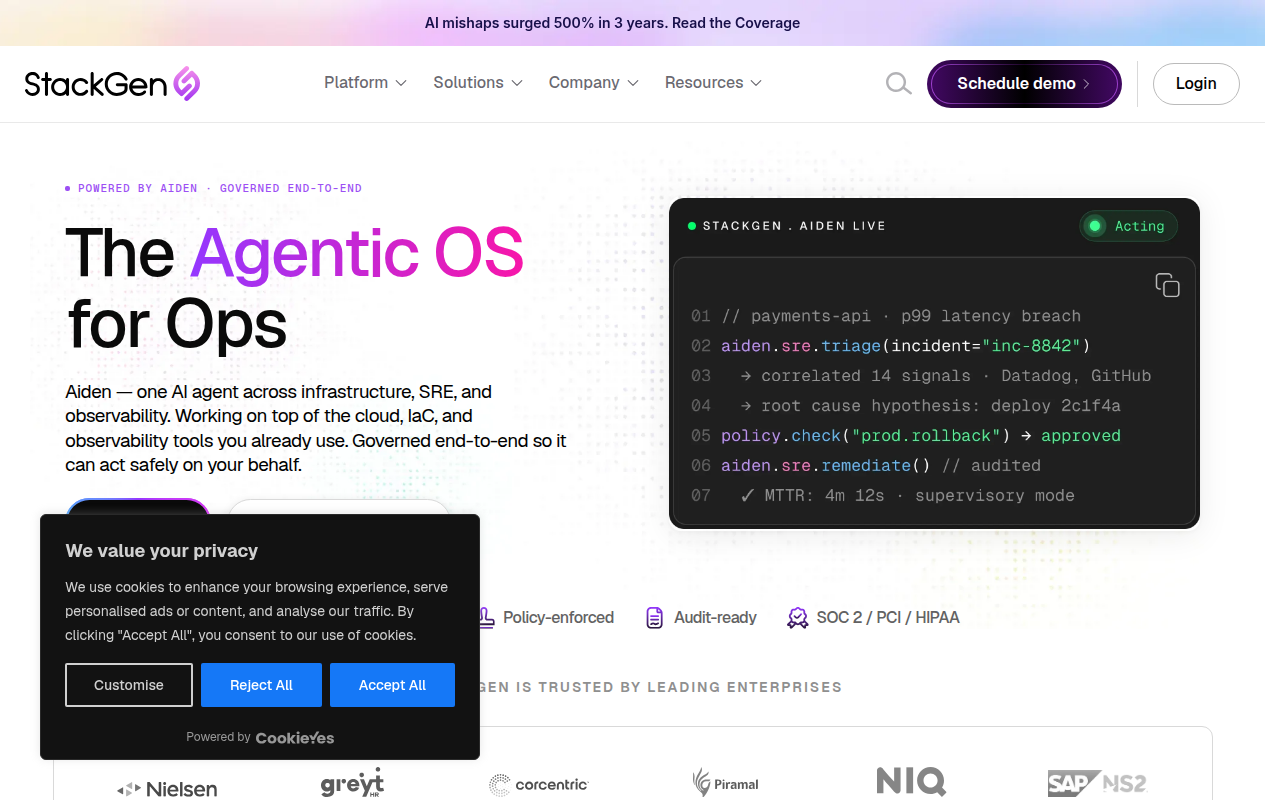Image resolution: width=1280 pixels, height=800 pixels.
Task: Expand the Solutions menu
Action: [x=478, y=83]
